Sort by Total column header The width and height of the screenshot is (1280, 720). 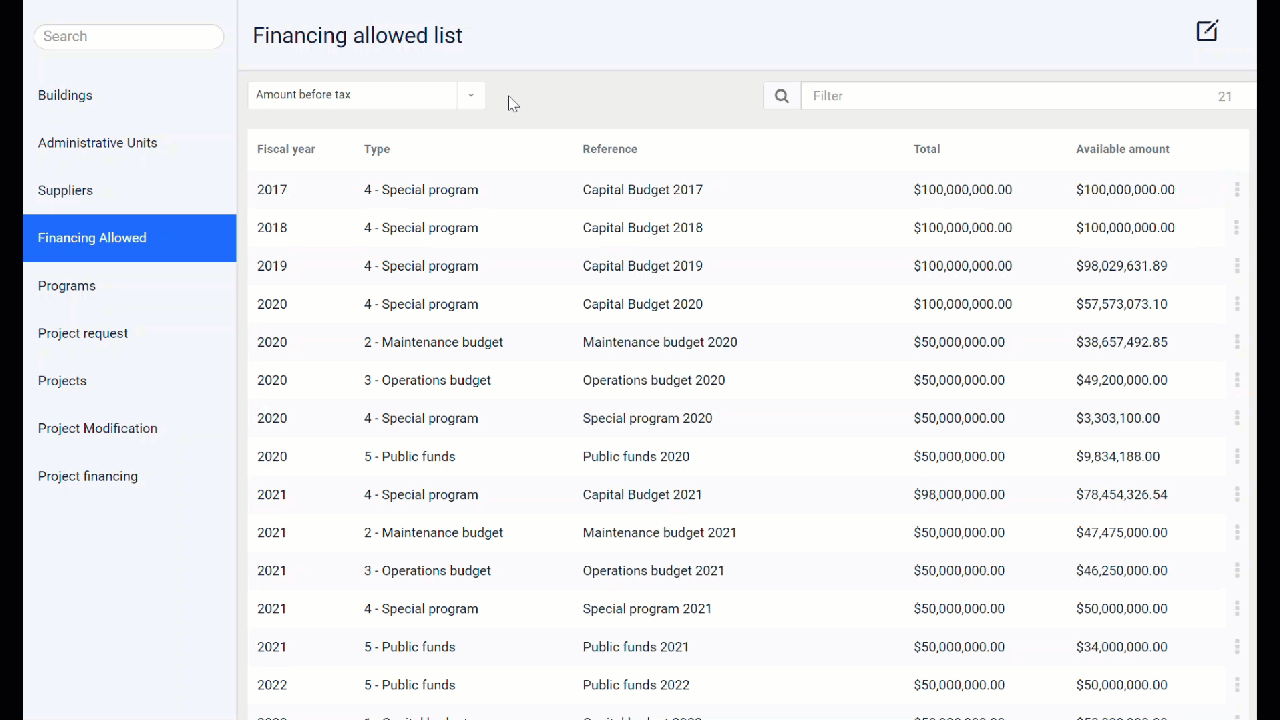[x=927, y=149]
